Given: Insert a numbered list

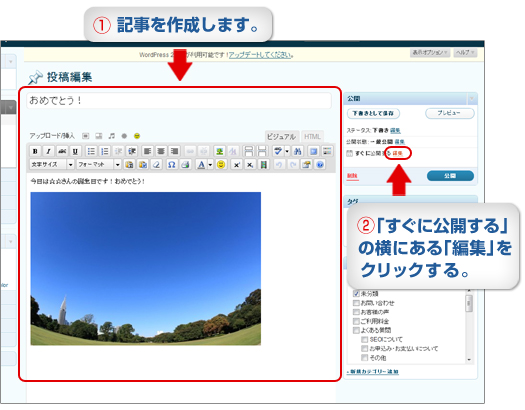Looking at the screenshot, I should tap(104, 151).
